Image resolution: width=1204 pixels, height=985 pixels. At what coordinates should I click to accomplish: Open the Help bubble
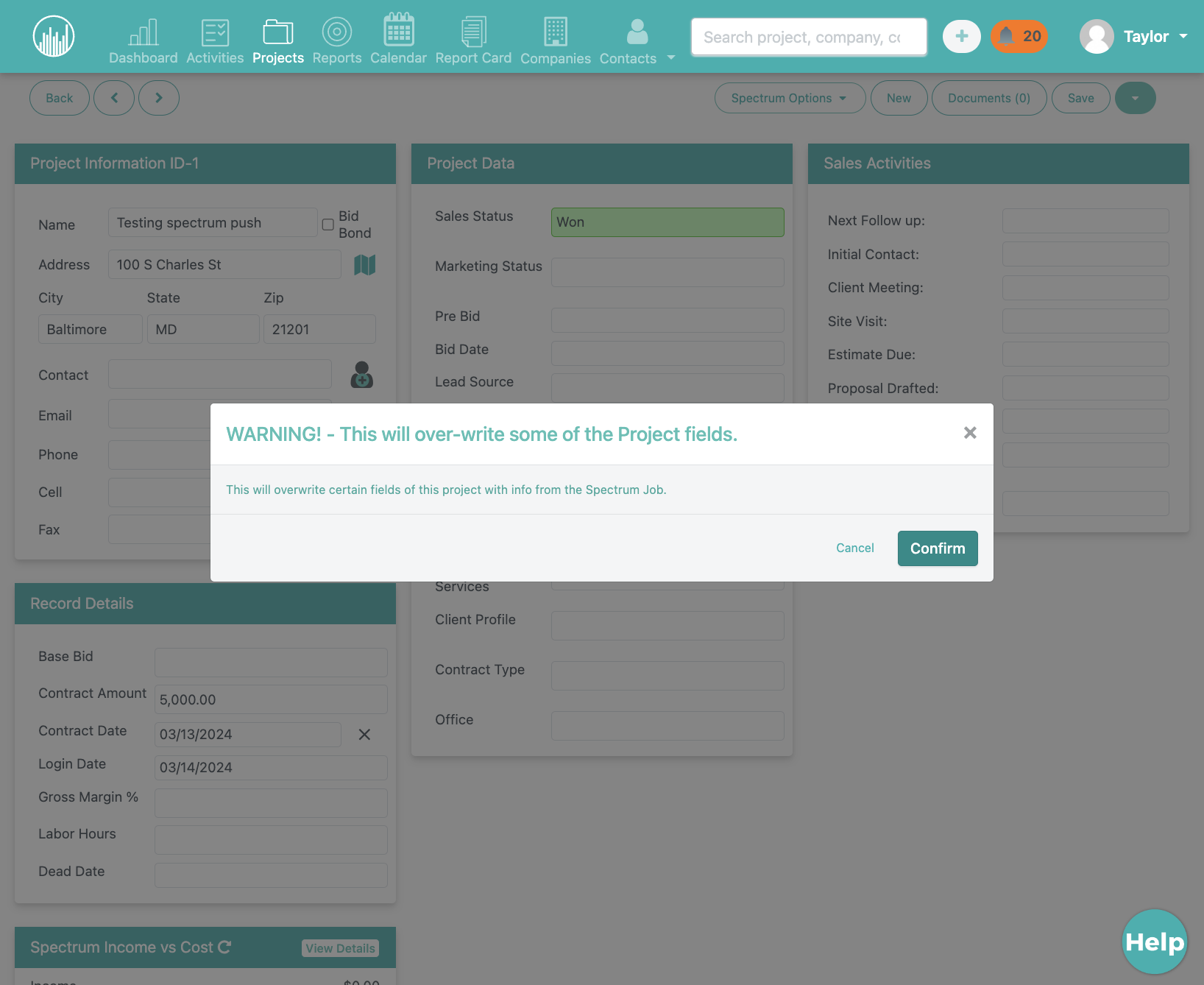click(x=1155, y=942)
